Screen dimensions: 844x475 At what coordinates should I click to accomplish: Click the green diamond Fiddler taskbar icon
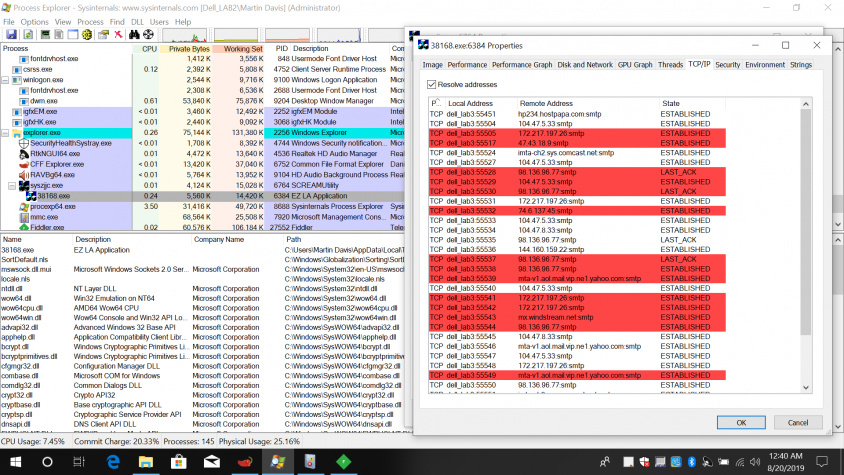(x=343, y=462)
